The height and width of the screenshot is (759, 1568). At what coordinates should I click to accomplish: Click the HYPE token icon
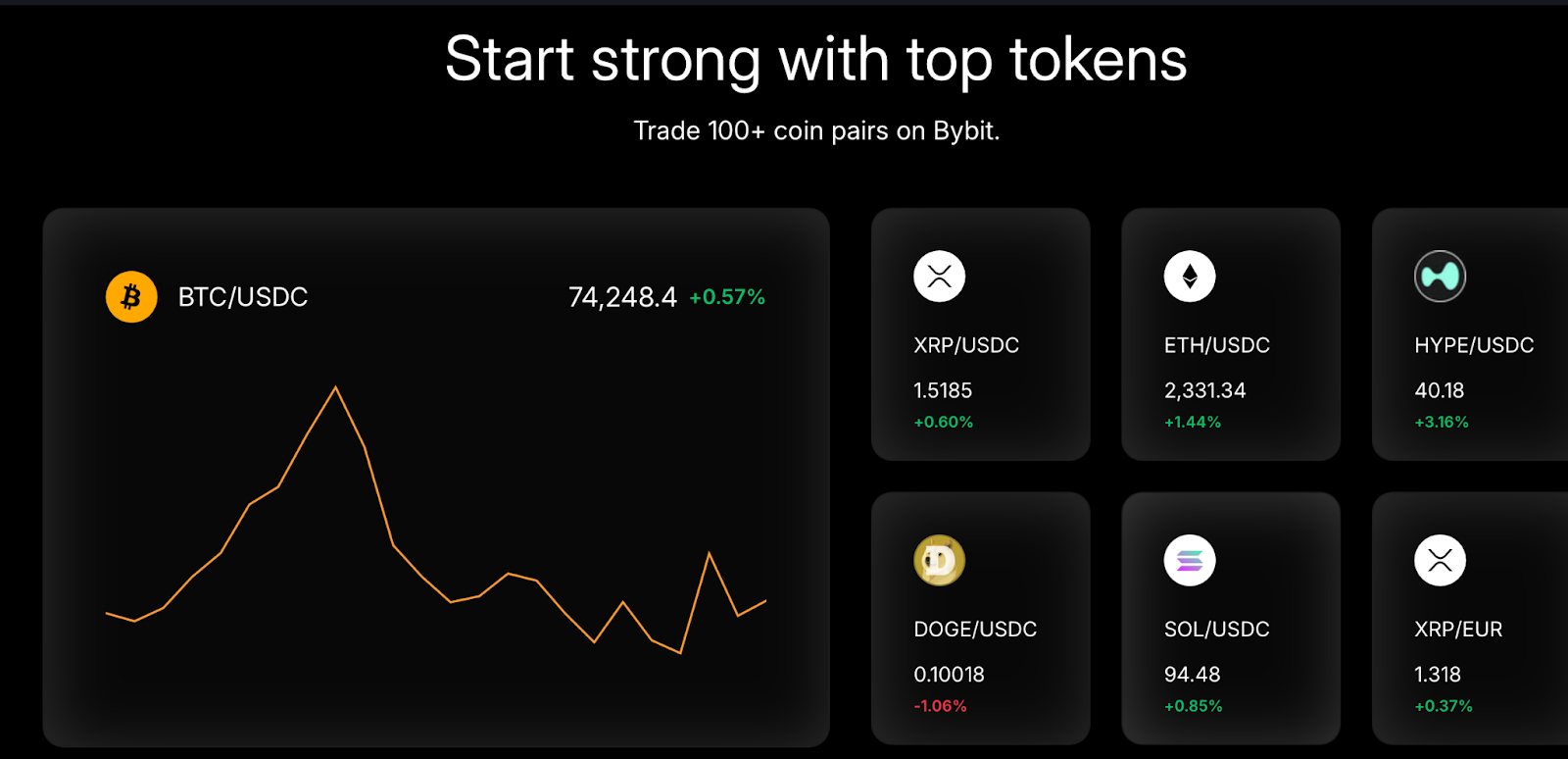[1440, 277]
